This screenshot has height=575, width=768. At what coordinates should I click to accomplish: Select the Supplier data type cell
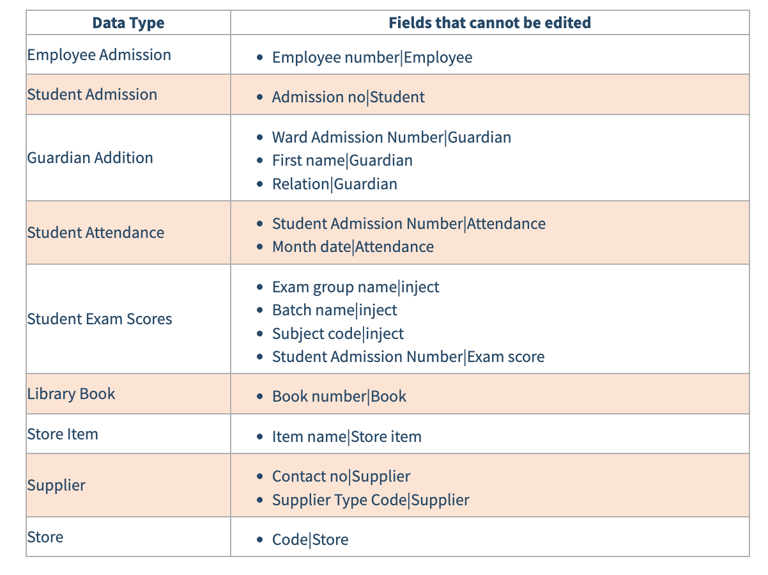point(56,485)
